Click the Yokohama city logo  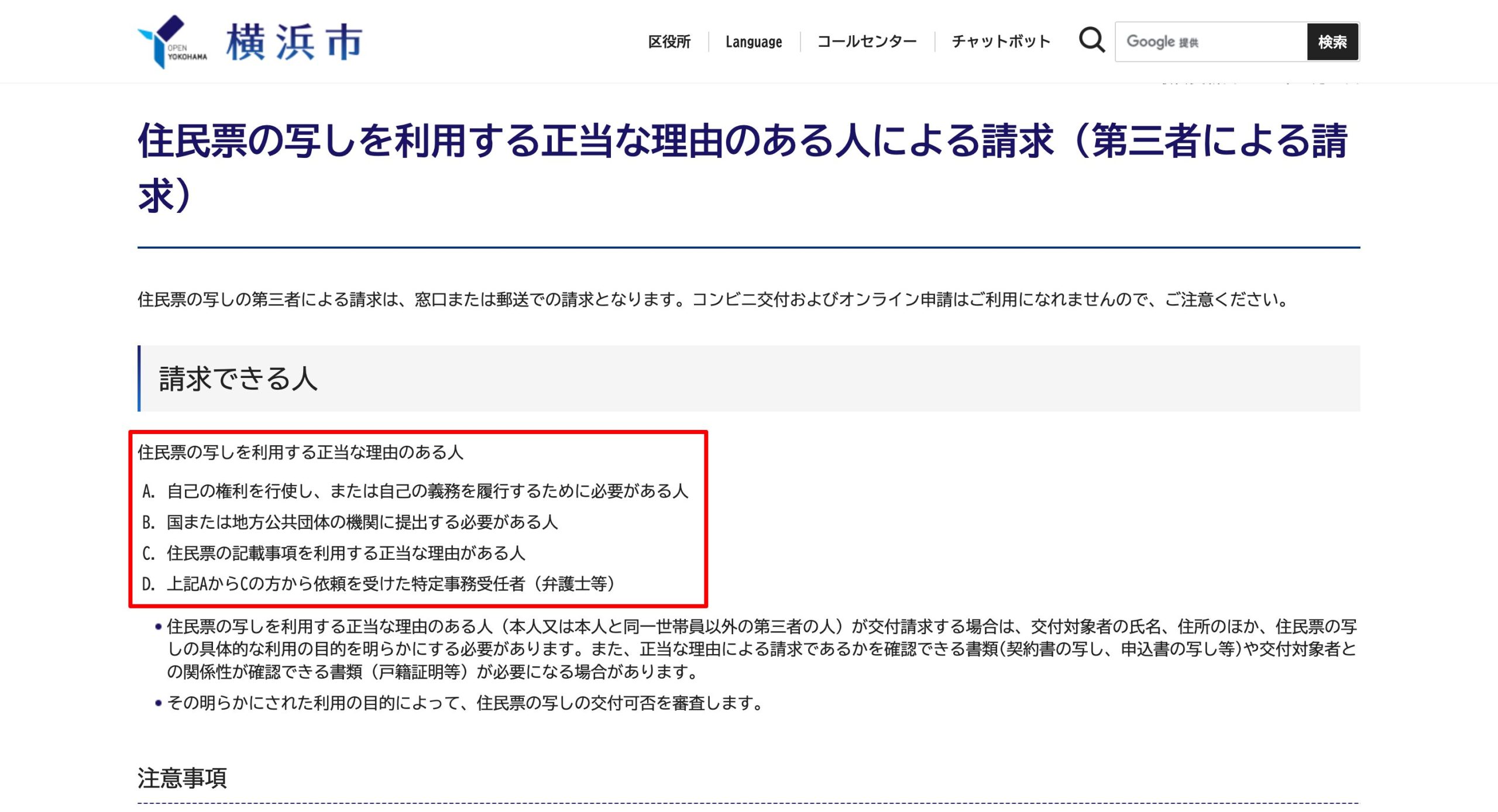(172, 42)
